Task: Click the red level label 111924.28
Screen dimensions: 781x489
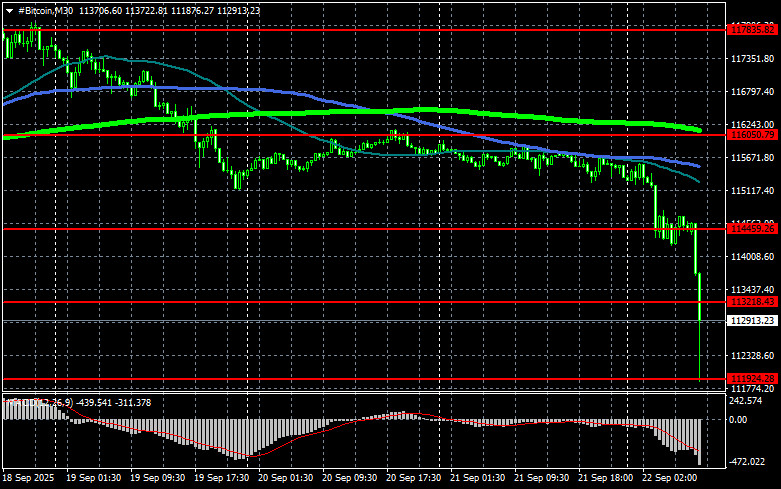Action: tap(753, 379)
